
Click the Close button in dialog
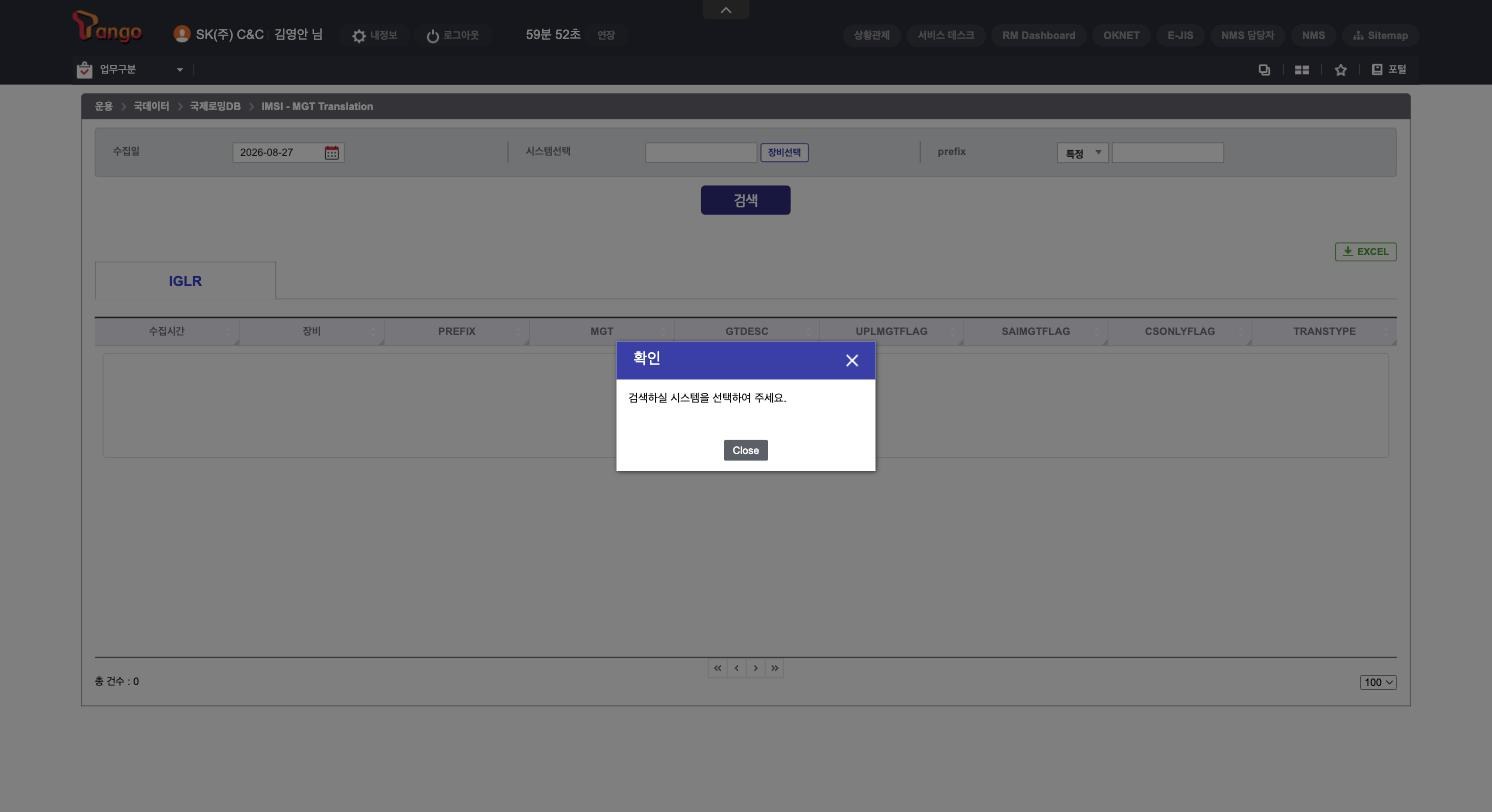(746, 450)
